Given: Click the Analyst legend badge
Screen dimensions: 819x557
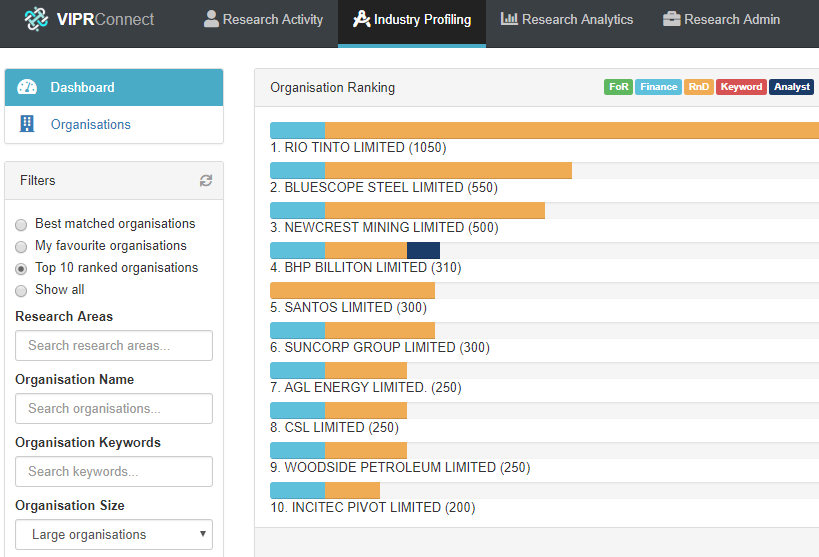Looking at the screenshot, I should [x=791, y=87].
